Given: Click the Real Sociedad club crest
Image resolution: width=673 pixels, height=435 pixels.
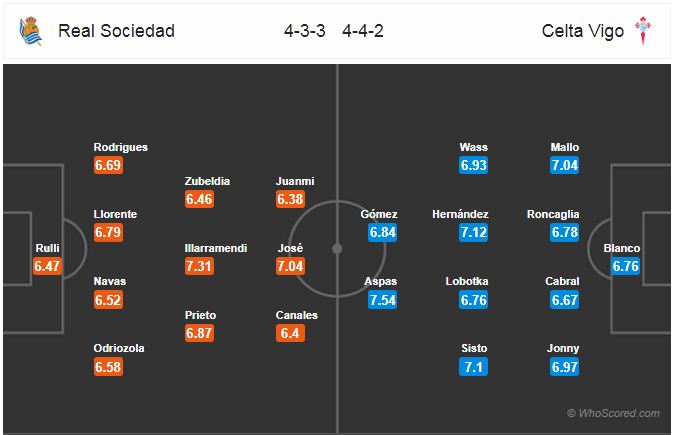Looking at the screenshot, I should [x=30, y=31].
